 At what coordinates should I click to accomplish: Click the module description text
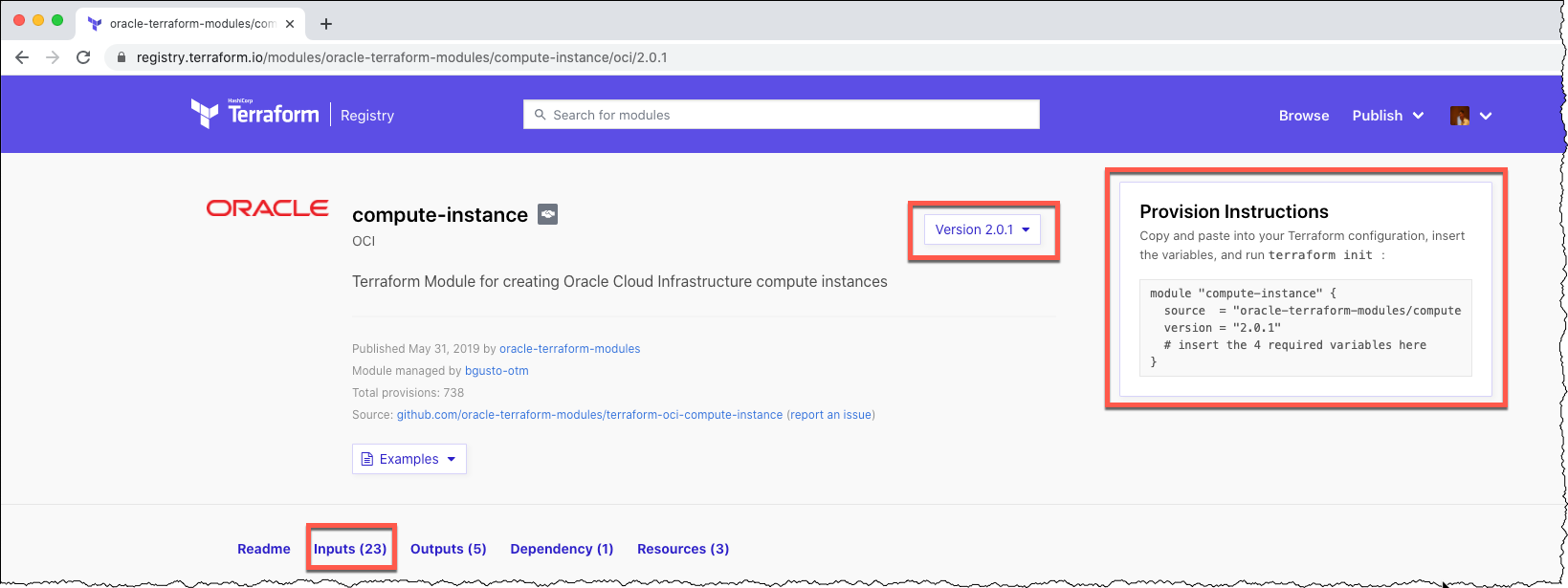tap(620, 282)
